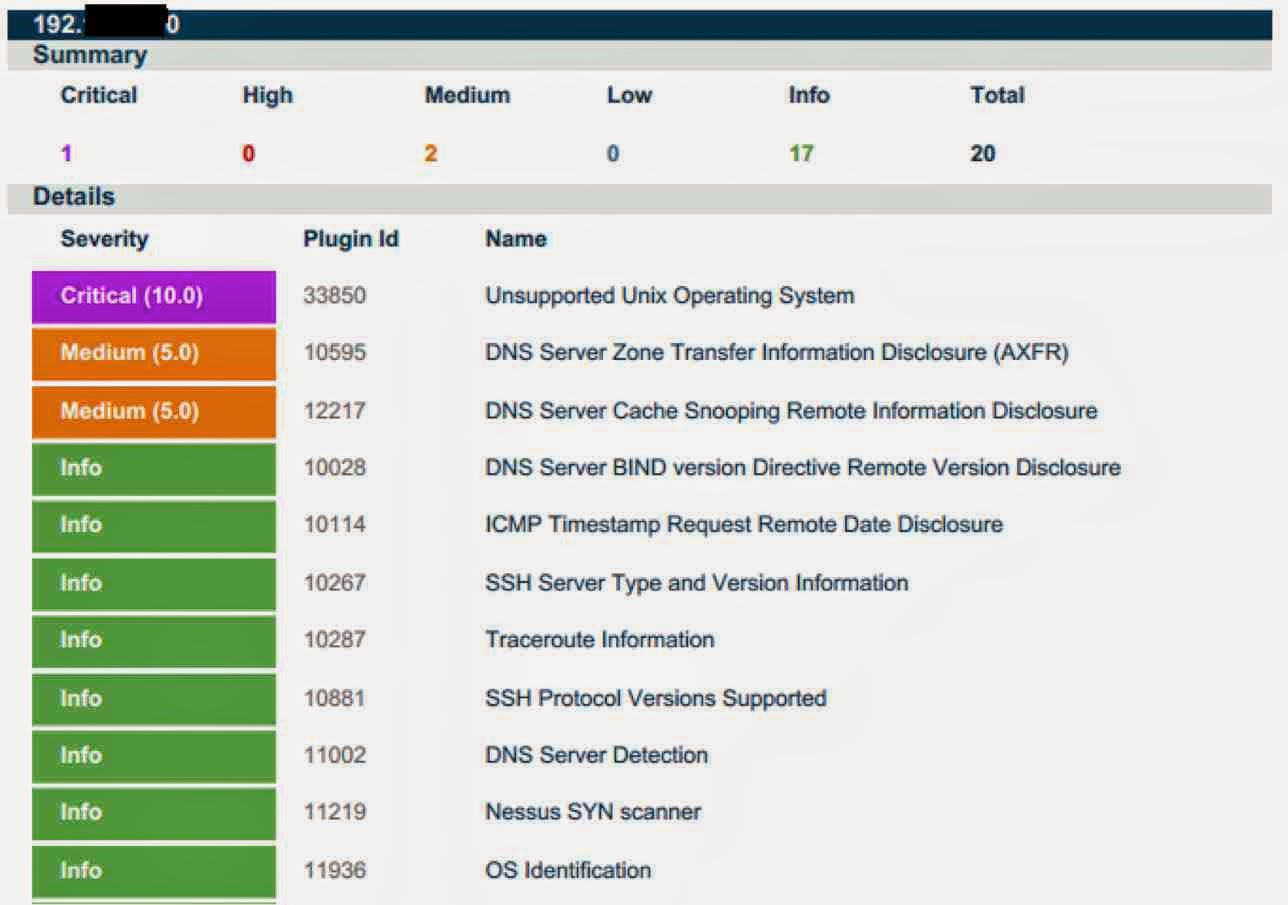Click plugin ID 33850

pos(334,296)
